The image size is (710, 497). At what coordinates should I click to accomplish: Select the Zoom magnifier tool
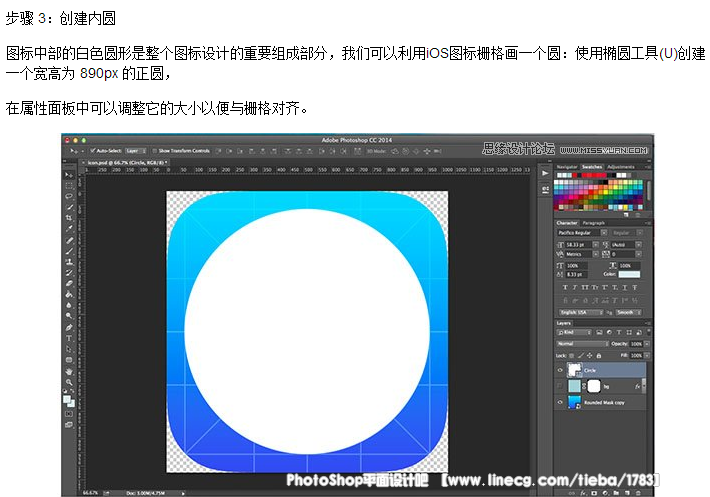click(68, 381)
